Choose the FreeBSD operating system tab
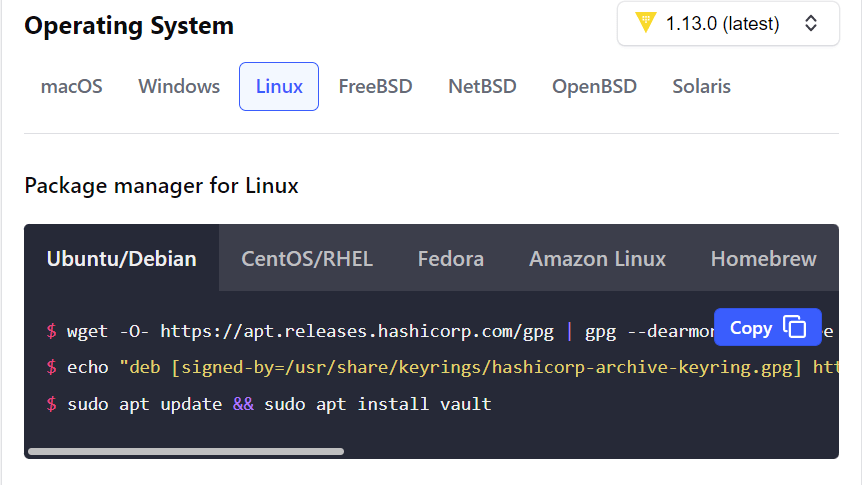Screen dimensions: 862x485 (375, 86)
